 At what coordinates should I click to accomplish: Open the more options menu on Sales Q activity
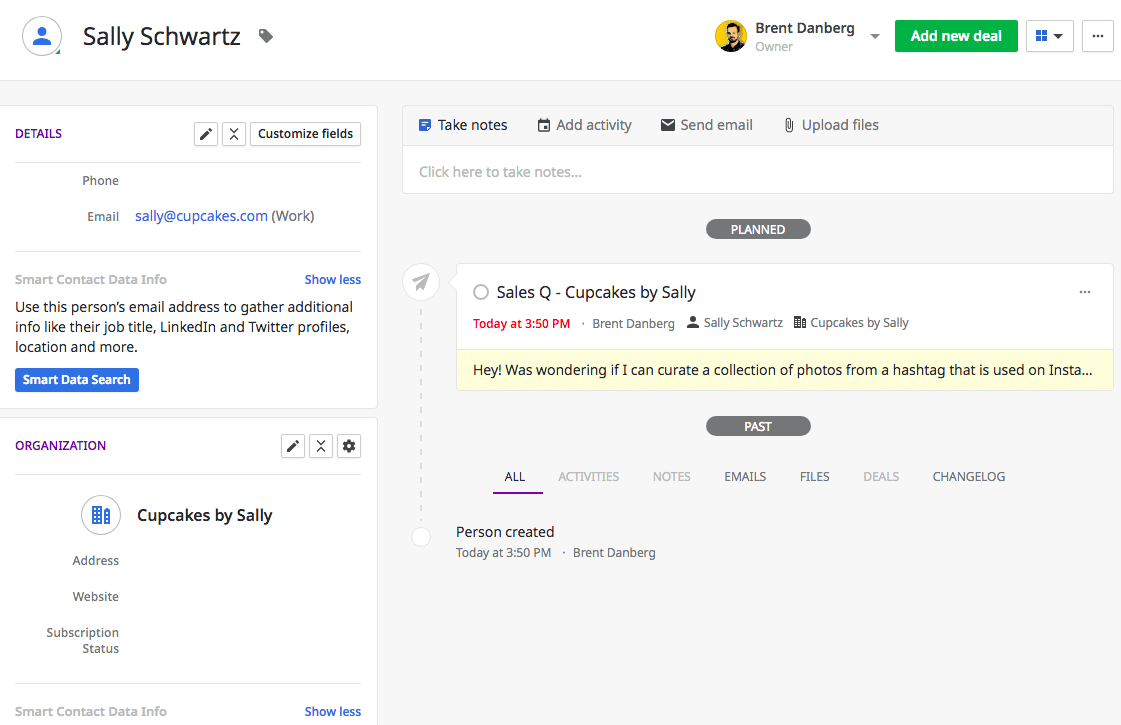(x=1085, y=292)
